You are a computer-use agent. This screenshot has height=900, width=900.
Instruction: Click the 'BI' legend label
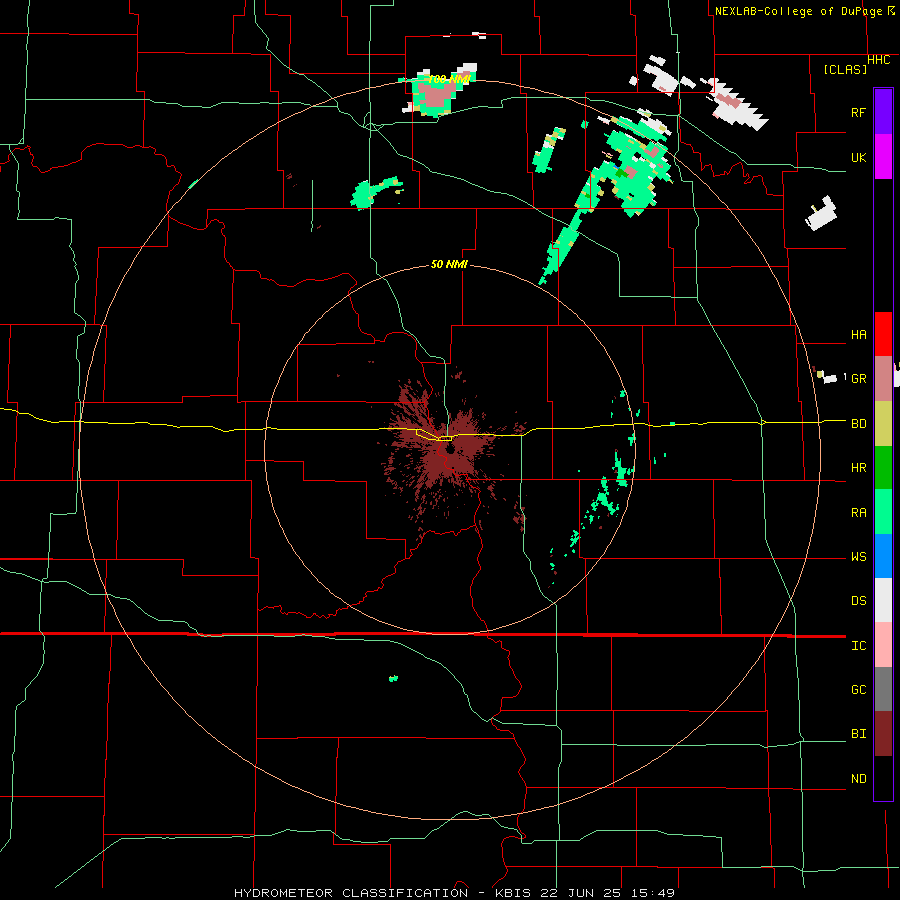tap(858, 734)
